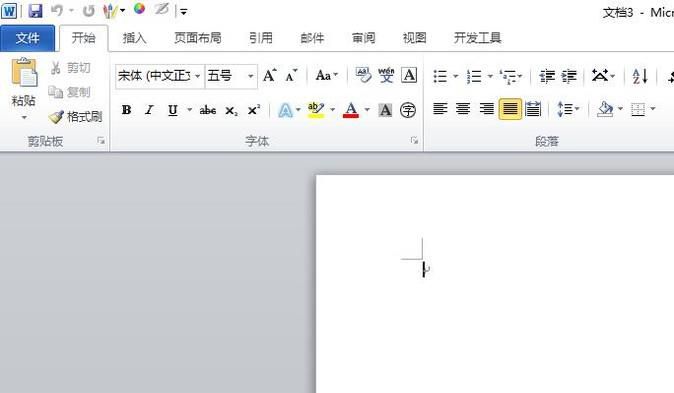Screen dimensions: 674x393
Task: Switch to the 开始 (Home) tab
Action: [83, 38]
